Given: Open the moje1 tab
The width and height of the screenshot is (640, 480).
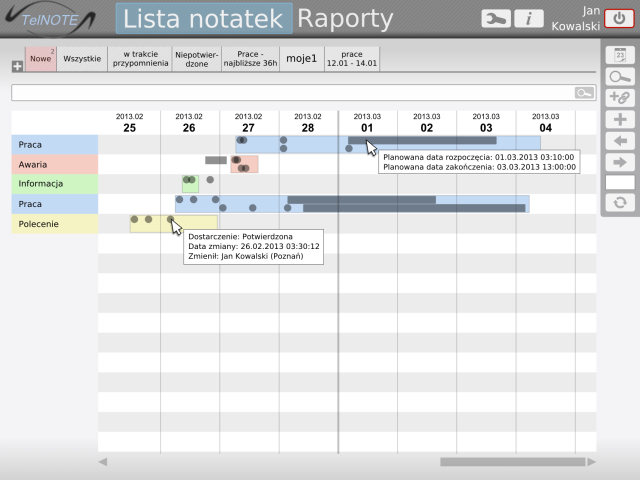Looking at the screenshot, I should pyautogui.click(x=302, y=59).
